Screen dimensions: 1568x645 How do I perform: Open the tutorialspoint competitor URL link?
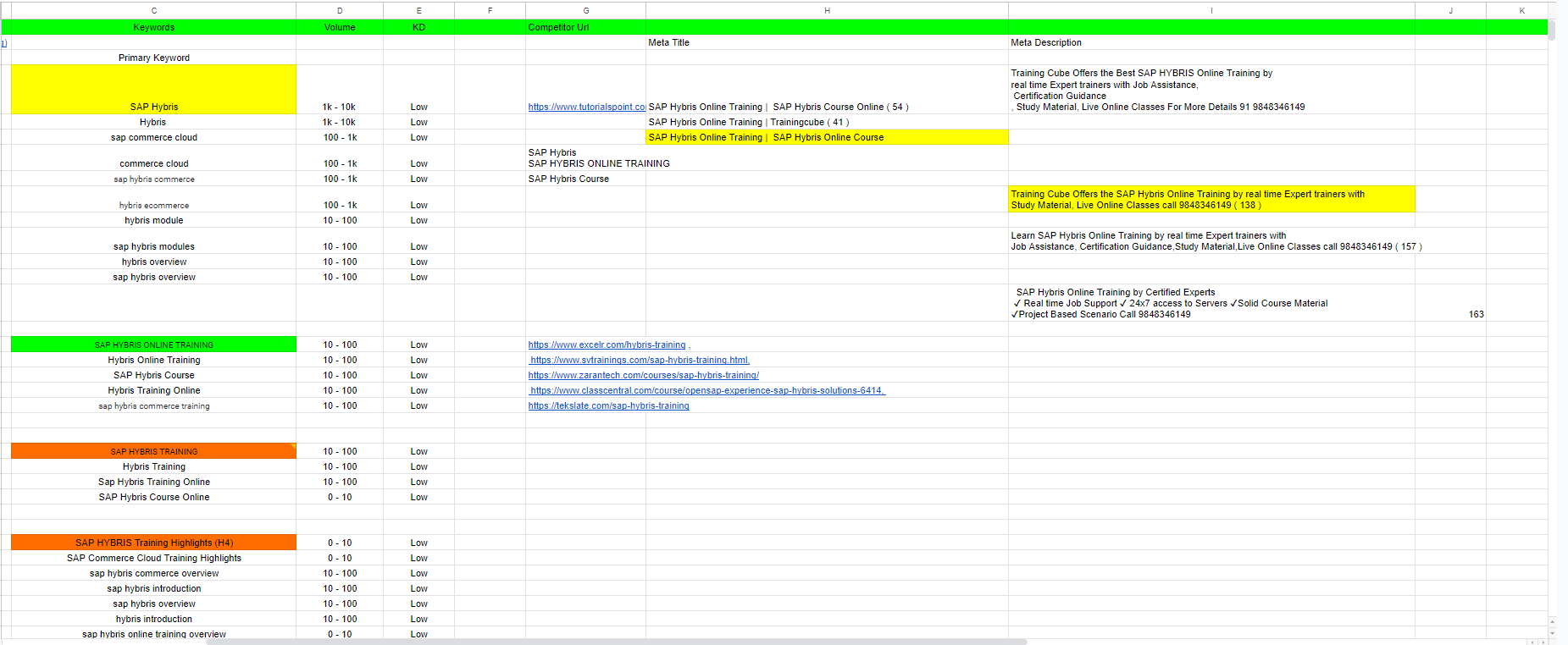click(586, 107)
